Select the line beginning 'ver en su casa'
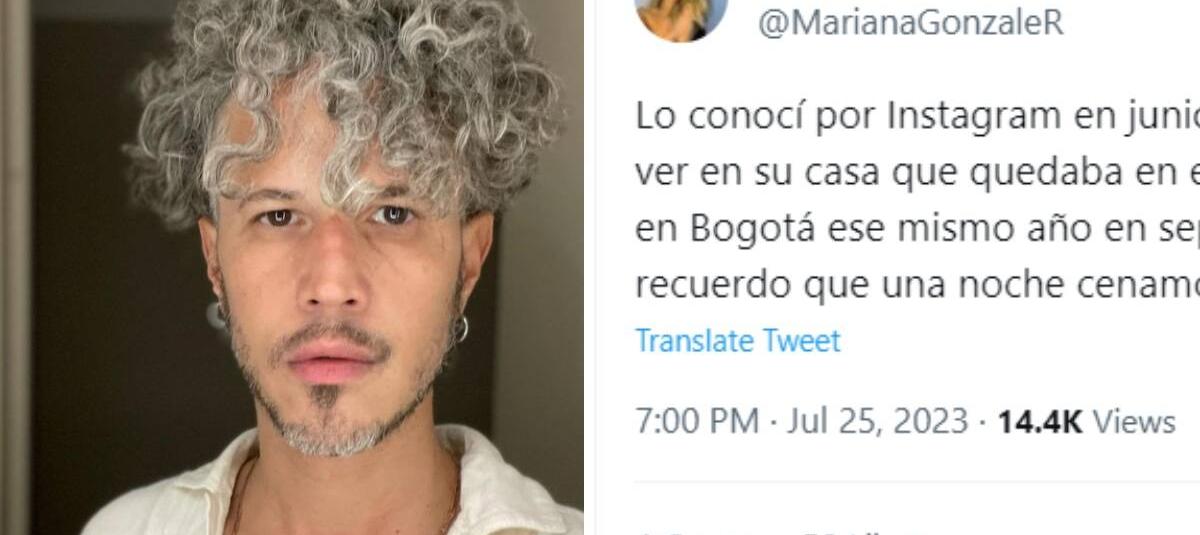The height and width of the screenshot is (535, 1200). tap(917, 173)
